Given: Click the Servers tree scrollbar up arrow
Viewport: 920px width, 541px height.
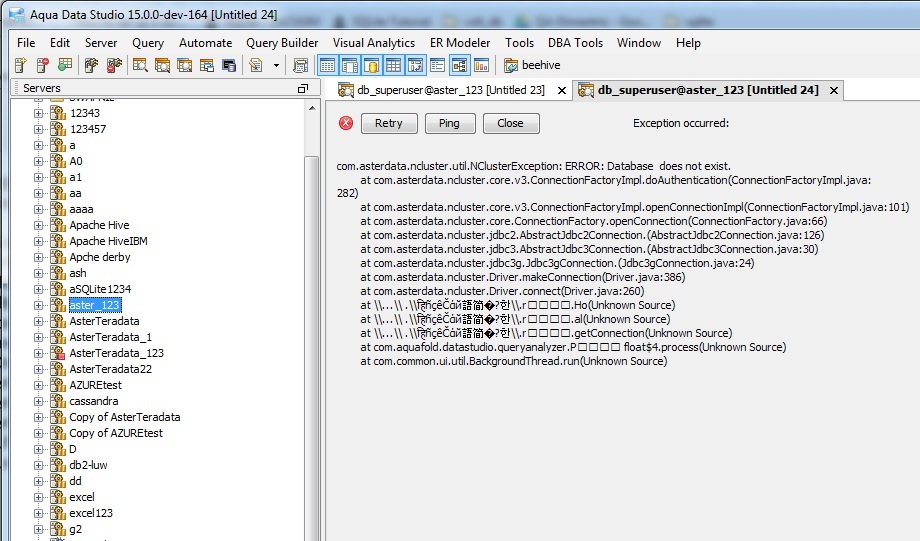Looking at the screenshot, I should (x=312, y=108).
